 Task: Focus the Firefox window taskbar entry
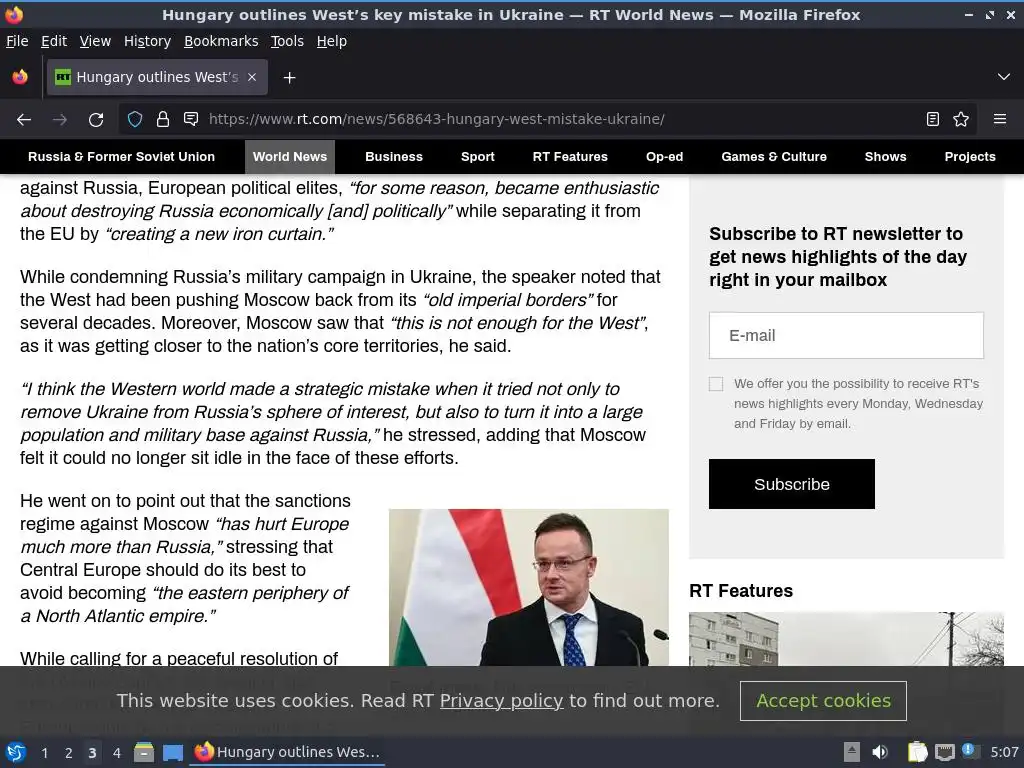click(287, 752)
